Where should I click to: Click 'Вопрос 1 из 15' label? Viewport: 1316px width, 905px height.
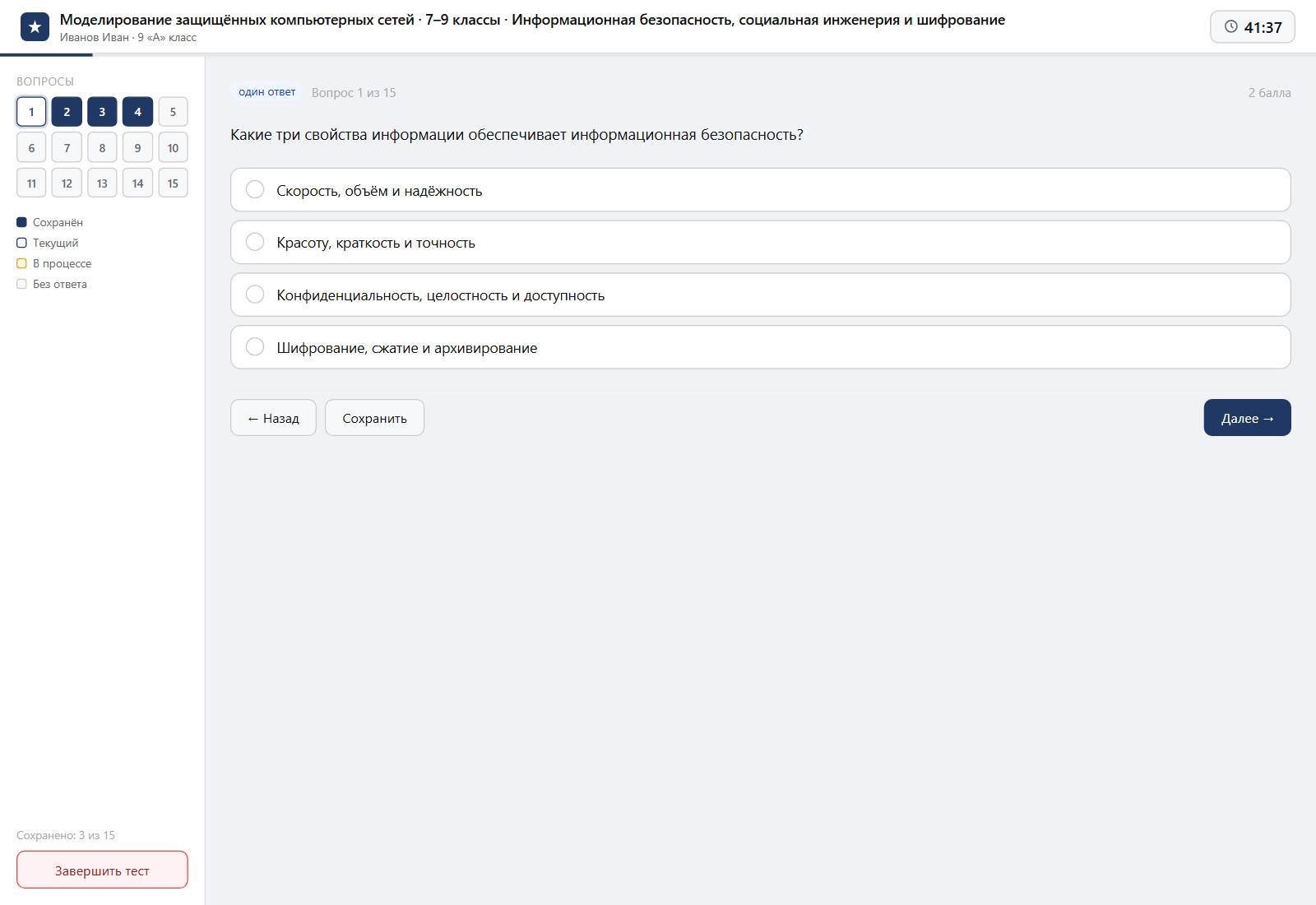click(x=354, y=93)
